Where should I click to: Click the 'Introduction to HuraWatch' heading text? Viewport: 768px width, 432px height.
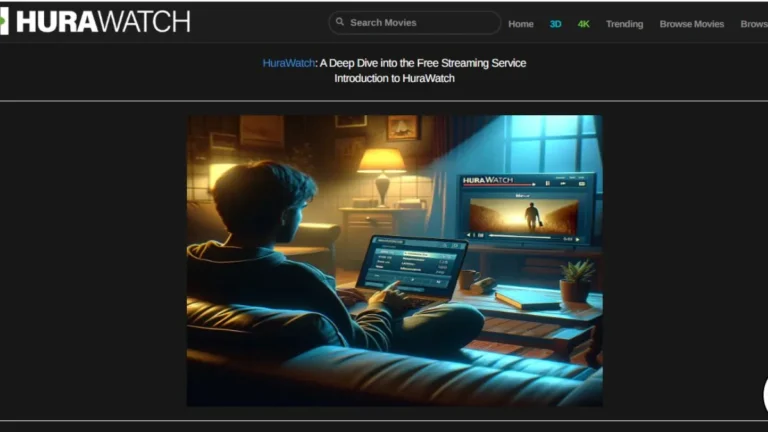coord(394,78)
